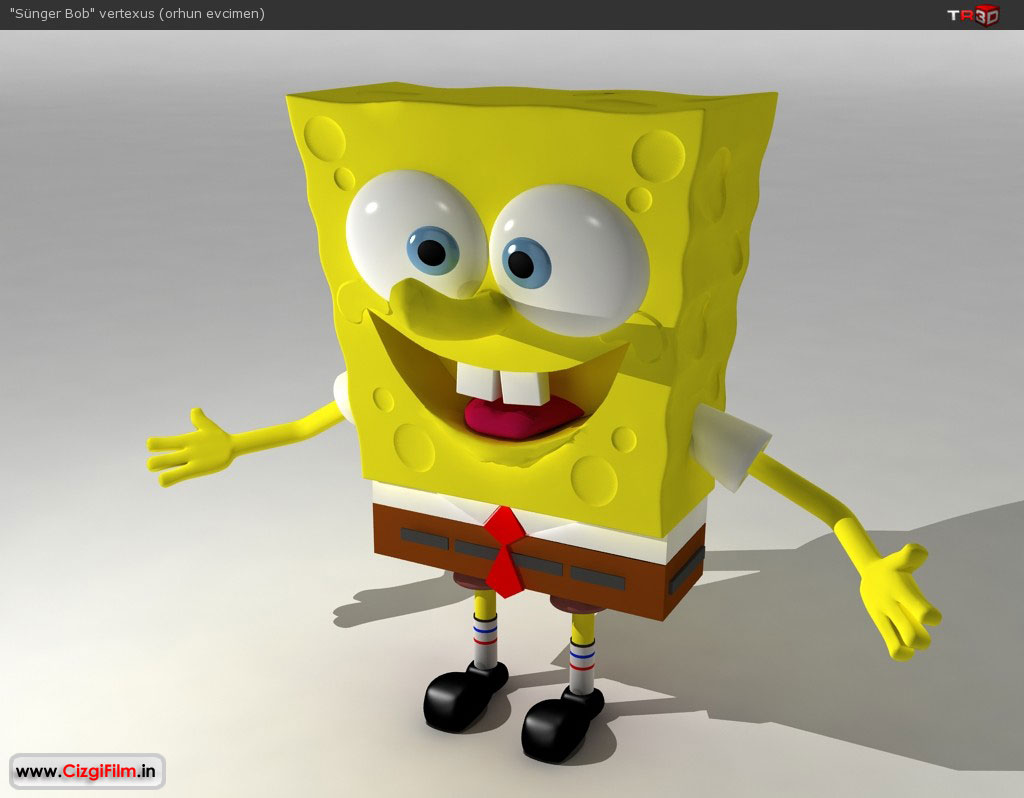Click the blue pupil of the right-side eye
Viewport: 1024px width, 798px height.
(524, 262)
